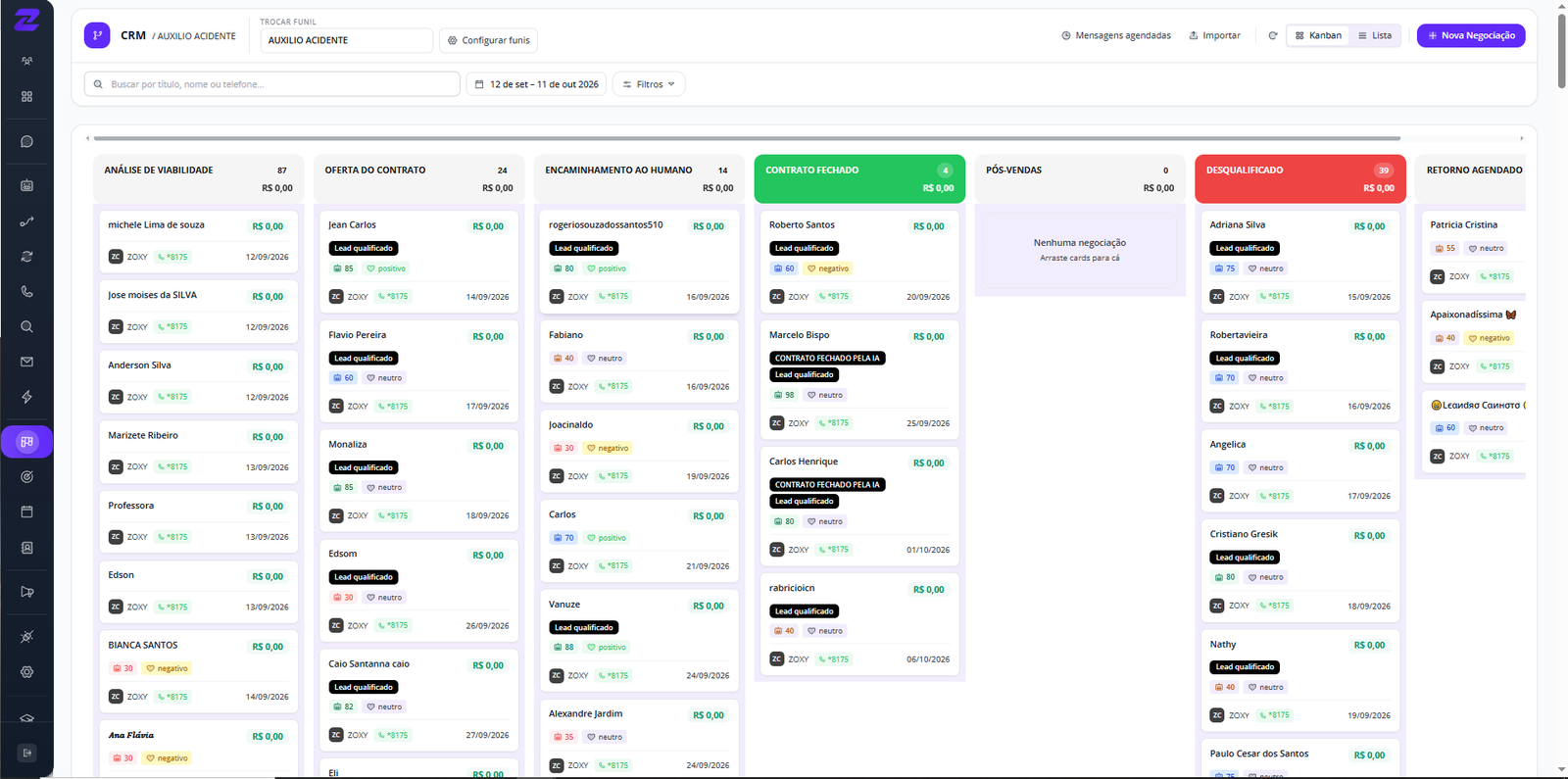Open the michele Lima de souza card

(198, 241)
